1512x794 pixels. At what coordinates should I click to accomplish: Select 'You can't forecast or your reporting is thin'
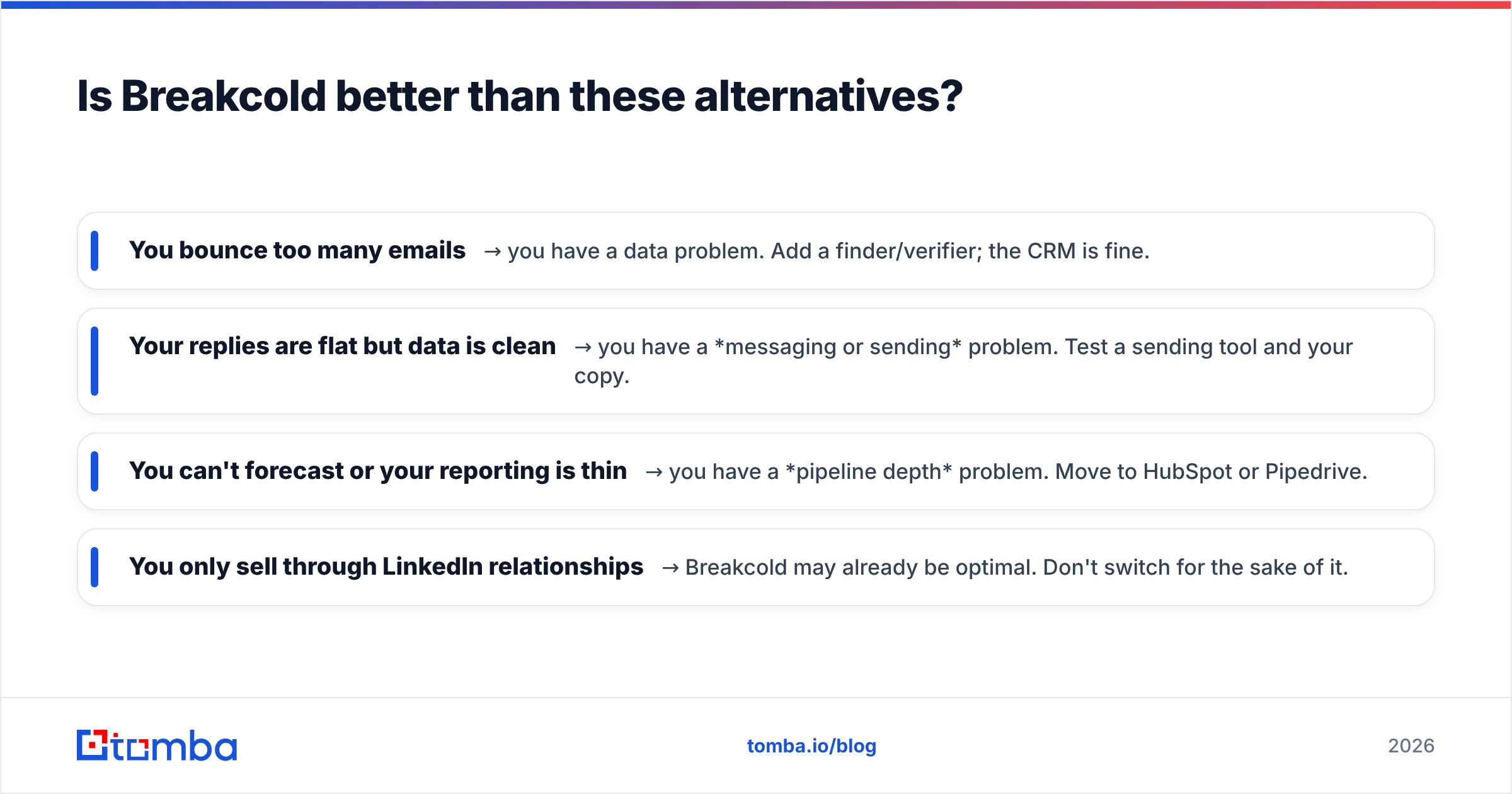tap(378, 471)
